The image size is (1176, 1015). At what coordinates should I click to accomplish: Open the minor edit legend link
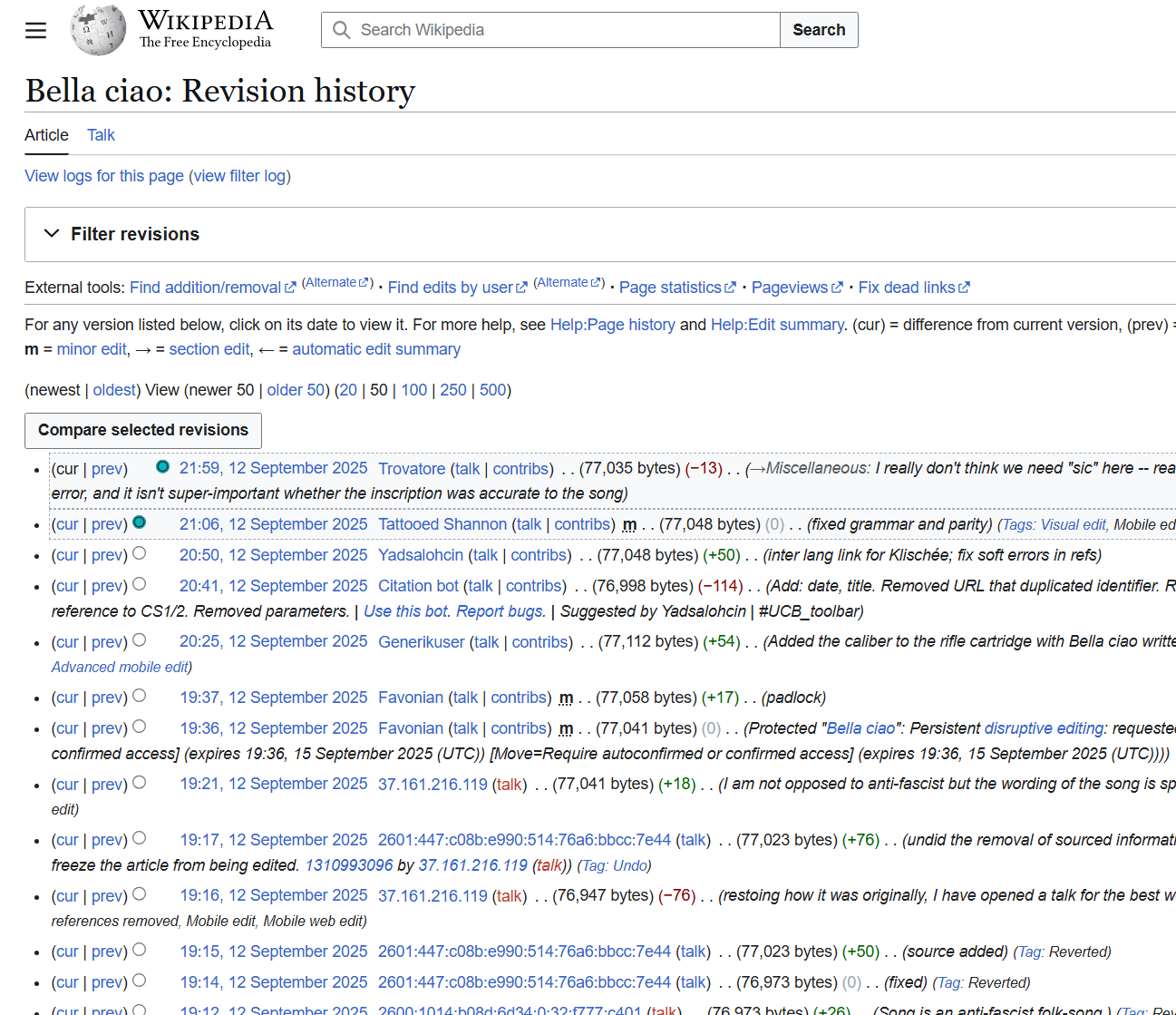coord(92,349)
